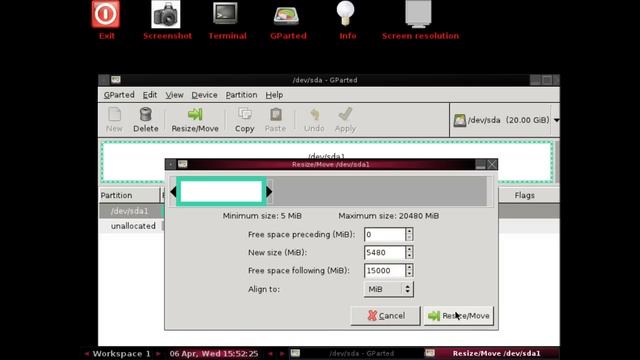
Task: Click the taskbar clock date and time
Action: pos(214,353)
